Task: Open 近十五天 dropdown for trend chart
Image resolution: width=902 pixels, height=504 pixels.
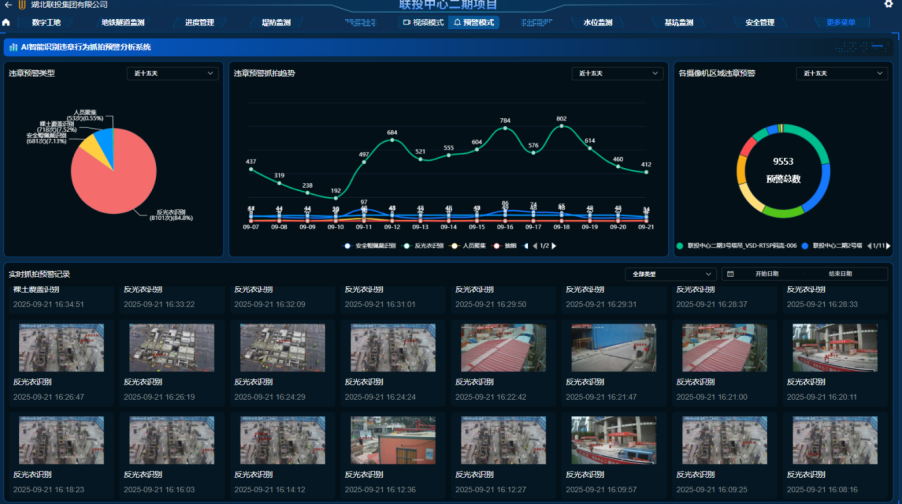Action: (x=617, y=73)
